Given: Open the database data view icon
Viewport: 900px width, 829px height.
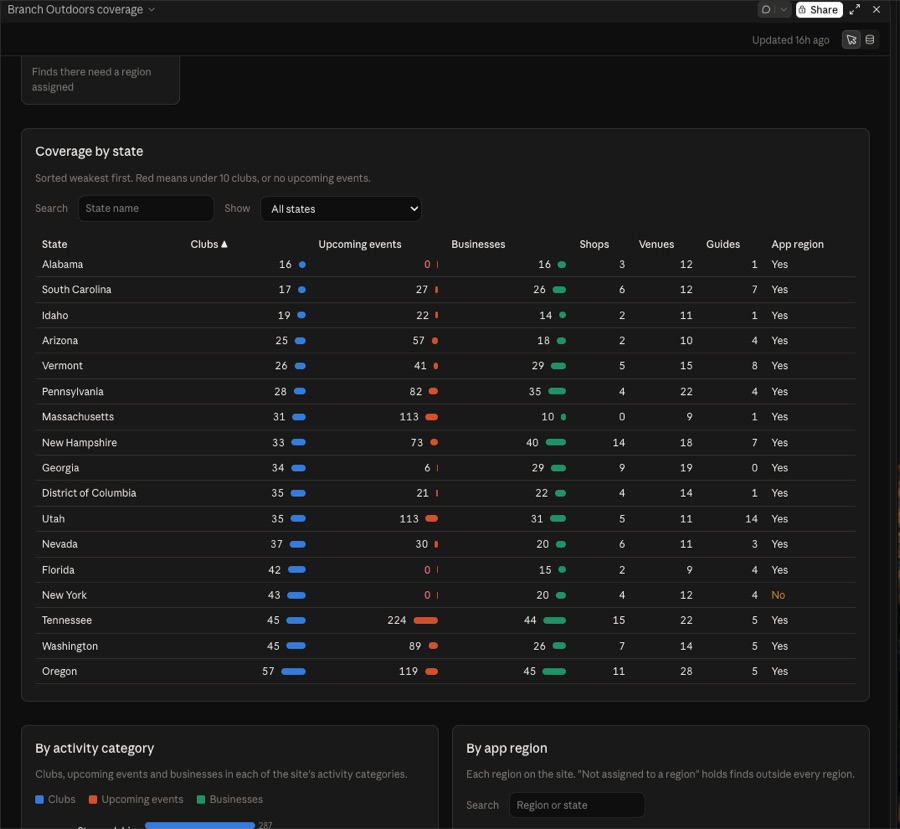Looking at the screenshot, I should tap(870, 40).
